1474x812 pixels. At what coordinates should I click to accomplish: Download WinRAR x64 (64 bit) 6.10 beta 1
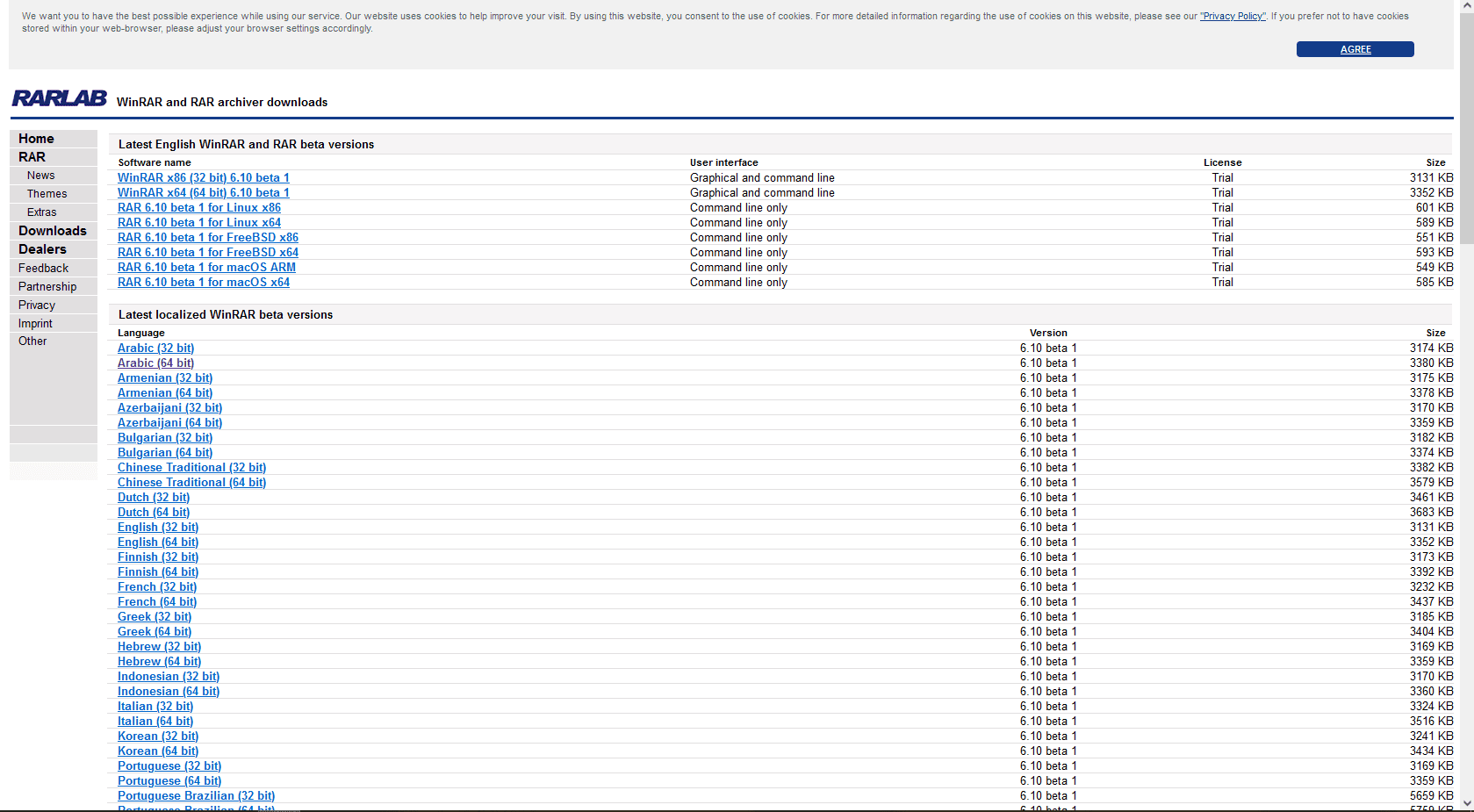(203, 193)
